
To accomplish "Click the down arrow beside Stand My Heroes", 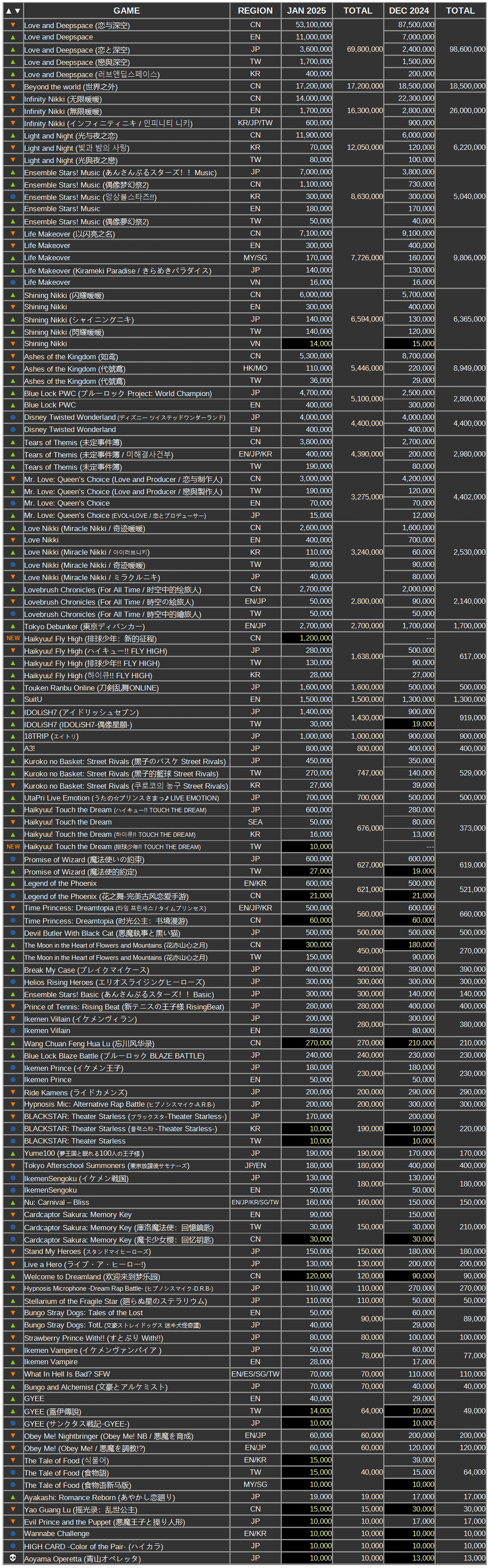I will click(13, 1251).
